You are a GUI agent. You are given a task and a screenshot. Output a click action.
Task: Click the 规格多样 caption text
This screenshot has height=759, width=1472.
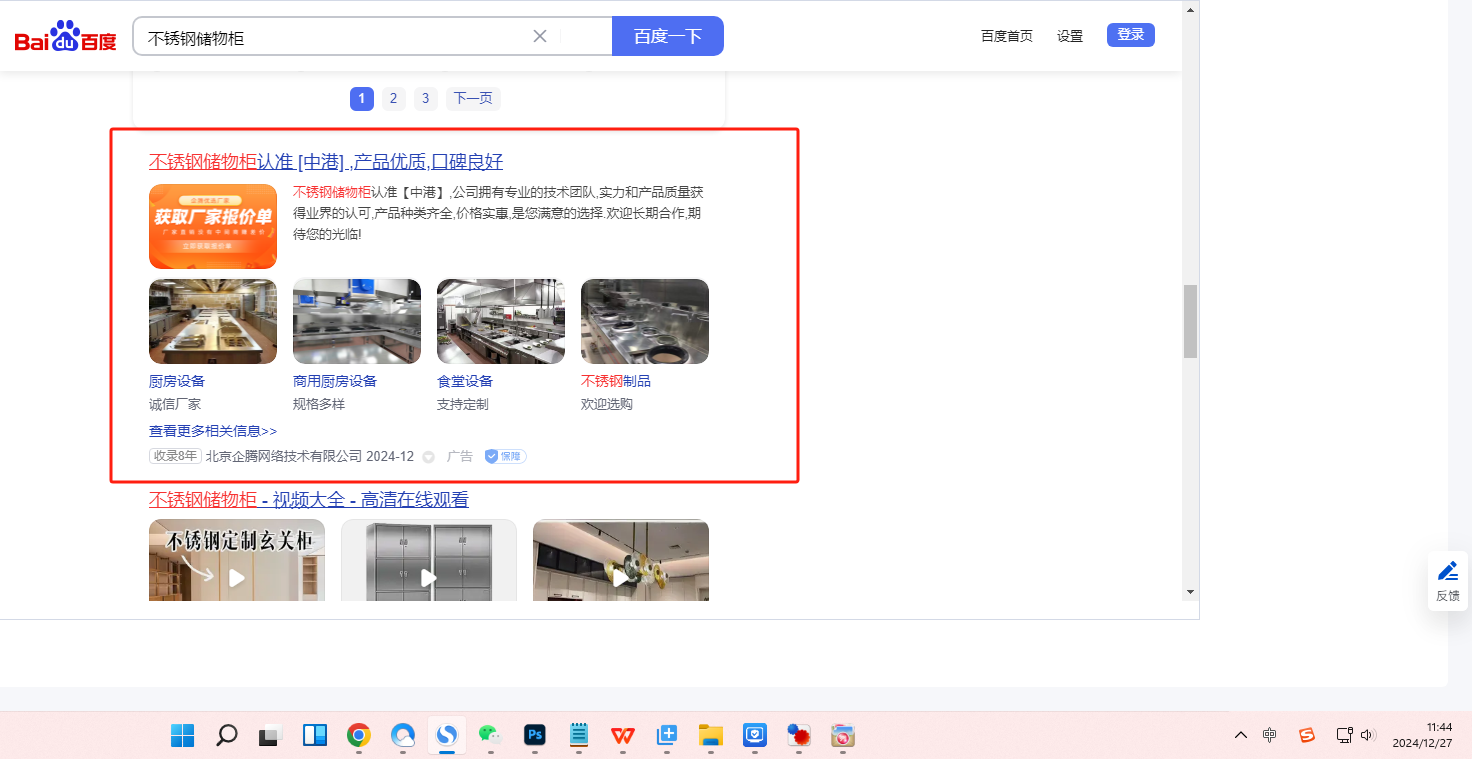(x=319, y=404)
